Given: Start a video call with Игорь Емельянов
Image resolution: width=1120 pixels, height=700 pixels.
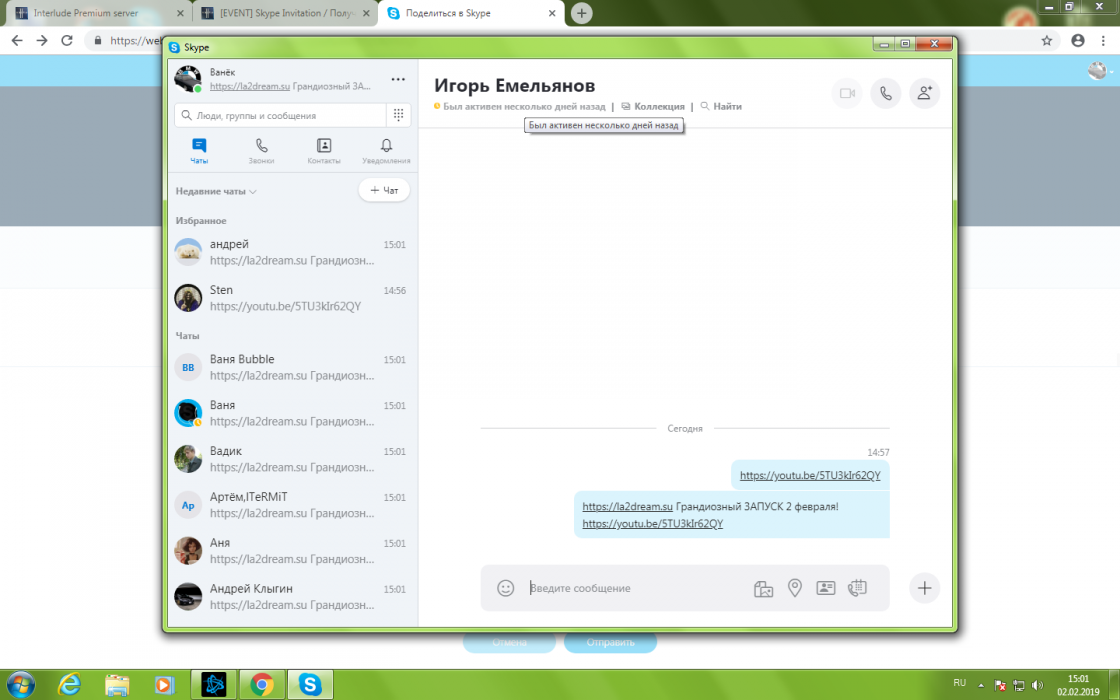Looking at the screenshot, I should (847, 93).
